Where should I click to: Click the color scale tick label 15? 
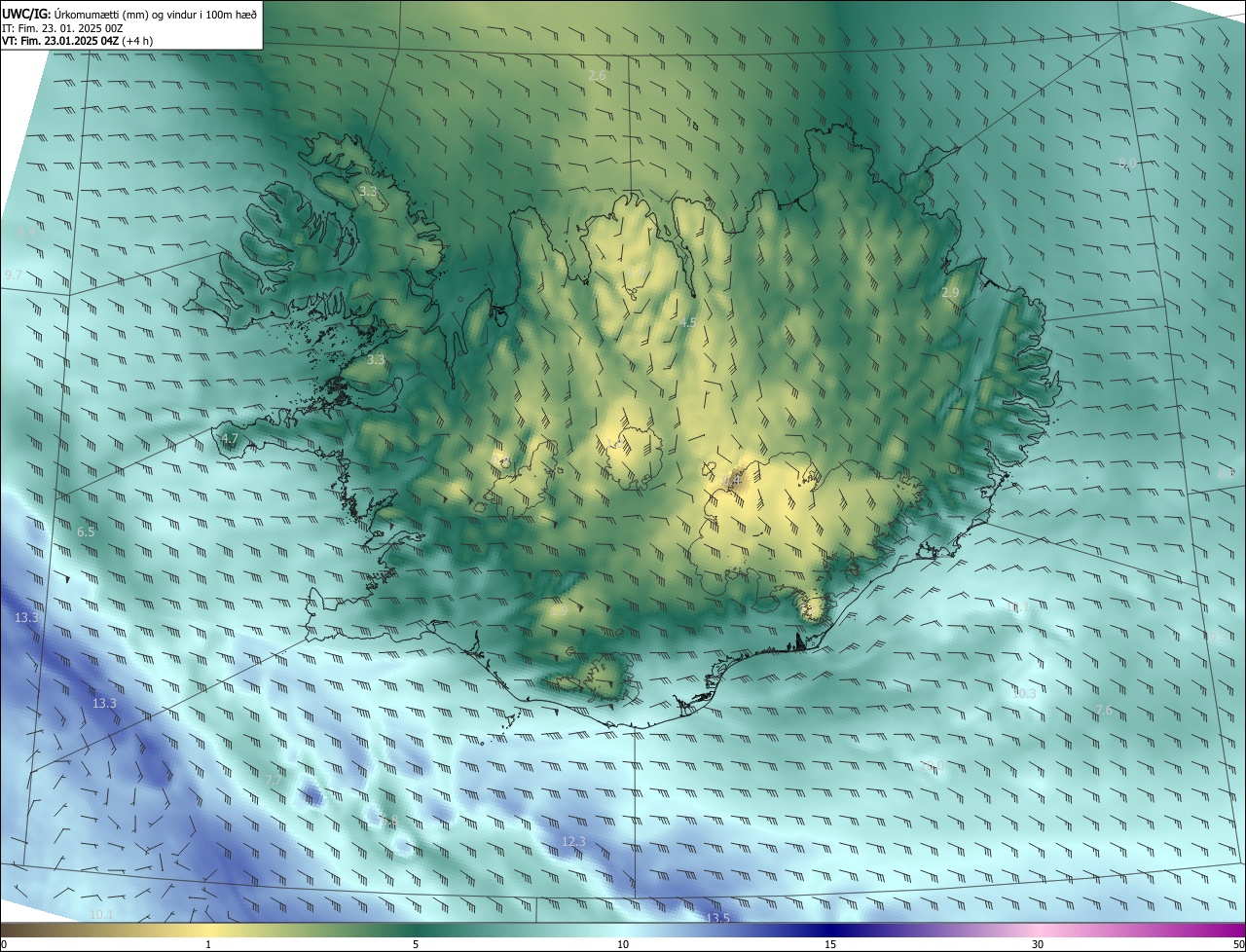830,944
